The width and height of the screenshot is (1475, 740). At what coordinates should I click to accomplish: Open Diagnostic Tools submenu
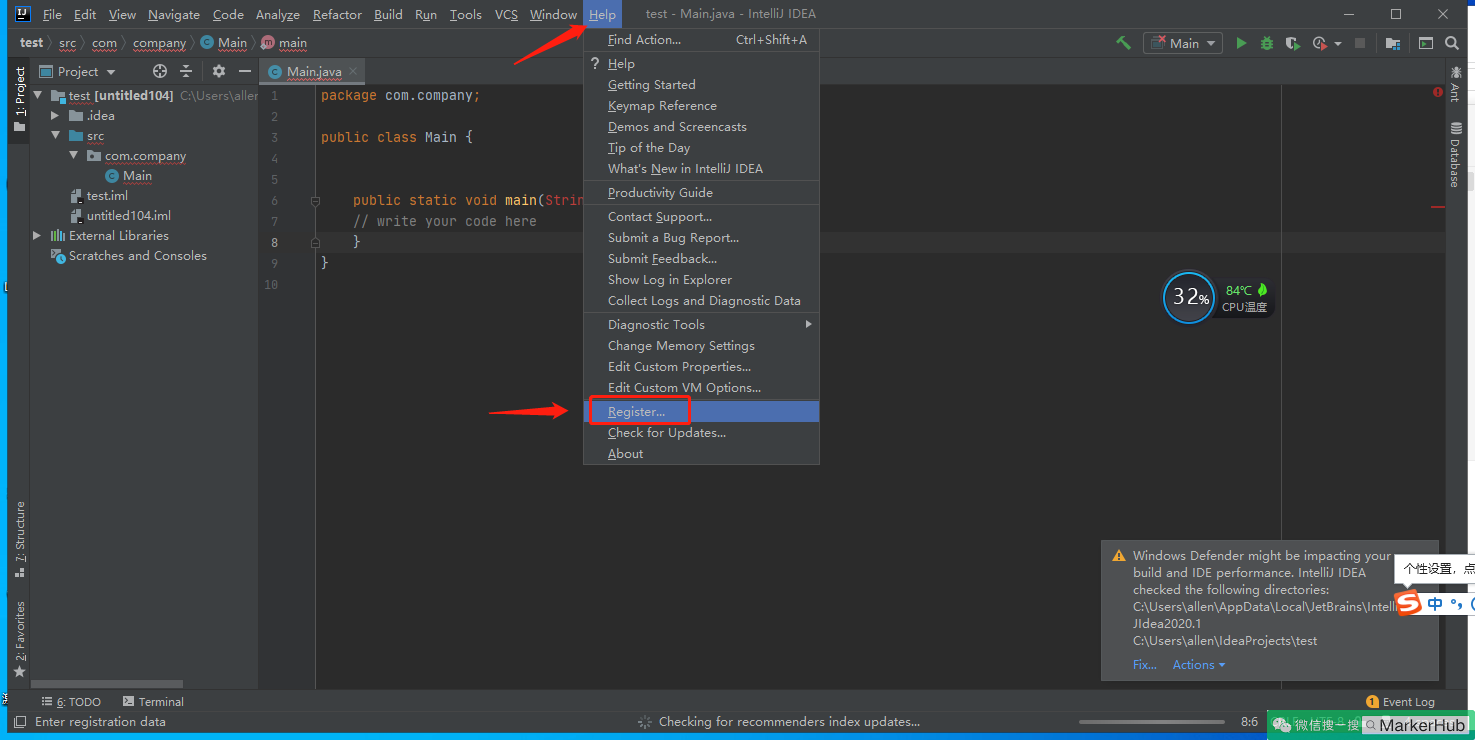coord(702,325)
